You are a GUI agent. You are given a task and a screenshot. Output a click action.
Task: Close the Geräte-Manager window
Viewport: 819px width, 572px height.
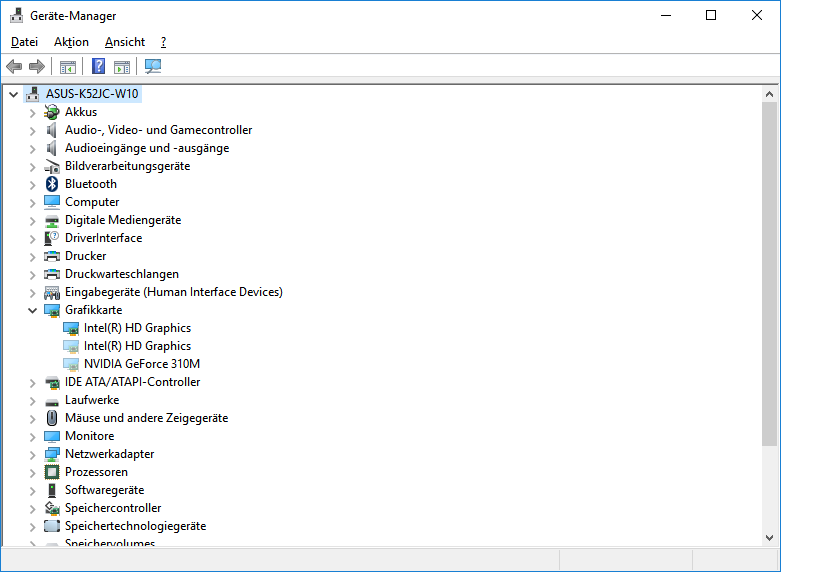tap(757, 16)
